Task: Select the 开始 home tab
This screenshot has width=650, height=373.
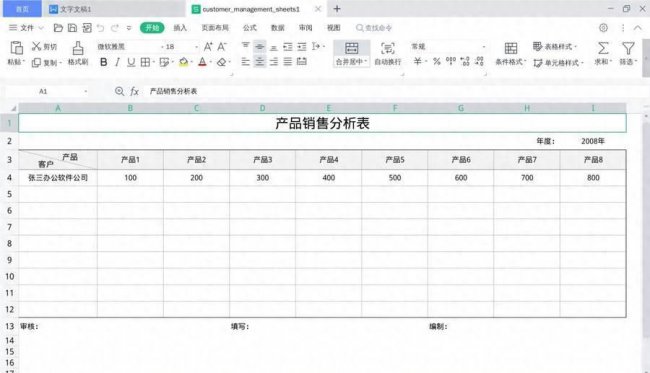Action: tap(152, 28)
